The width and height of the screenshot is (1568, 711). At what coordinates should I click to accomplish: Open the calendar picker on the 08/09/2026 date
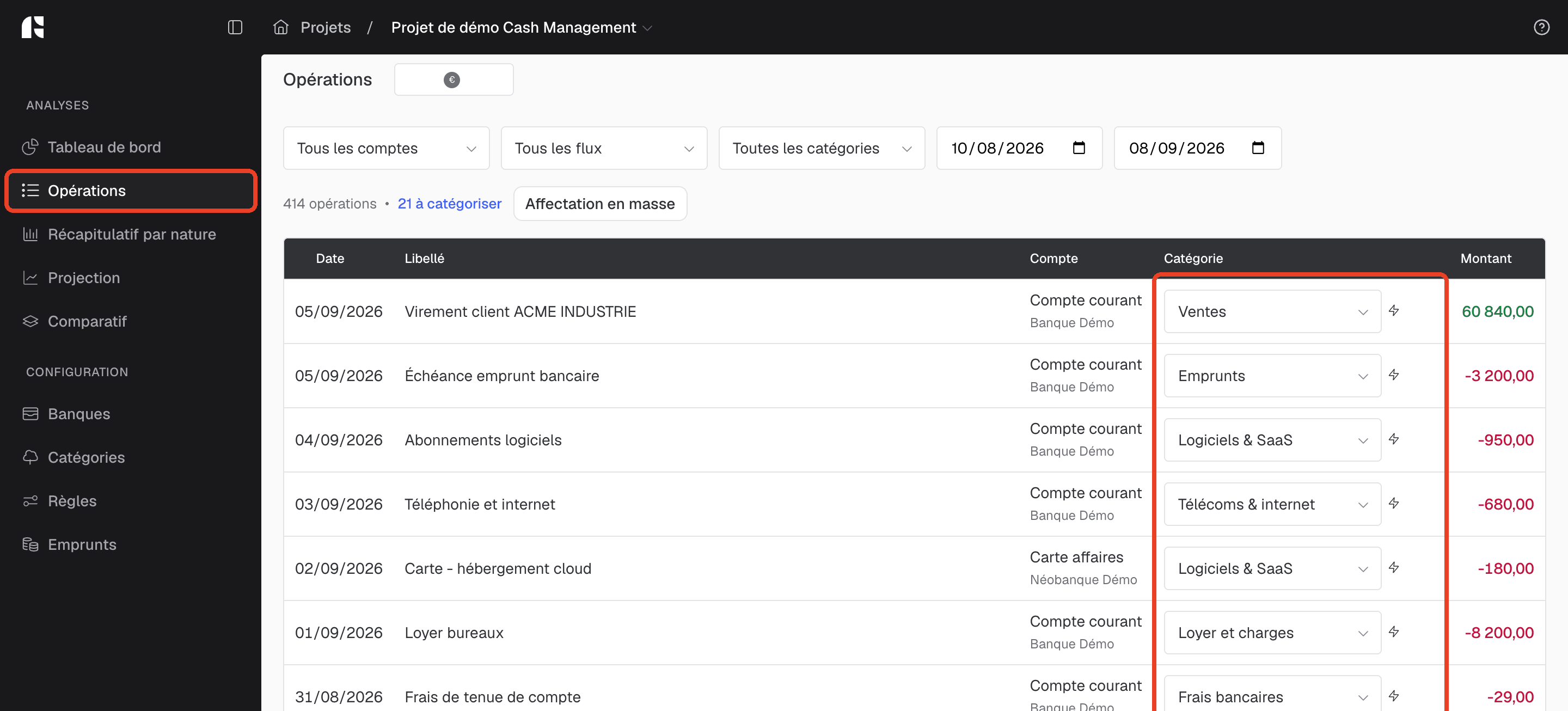[x=1258, y=148]
